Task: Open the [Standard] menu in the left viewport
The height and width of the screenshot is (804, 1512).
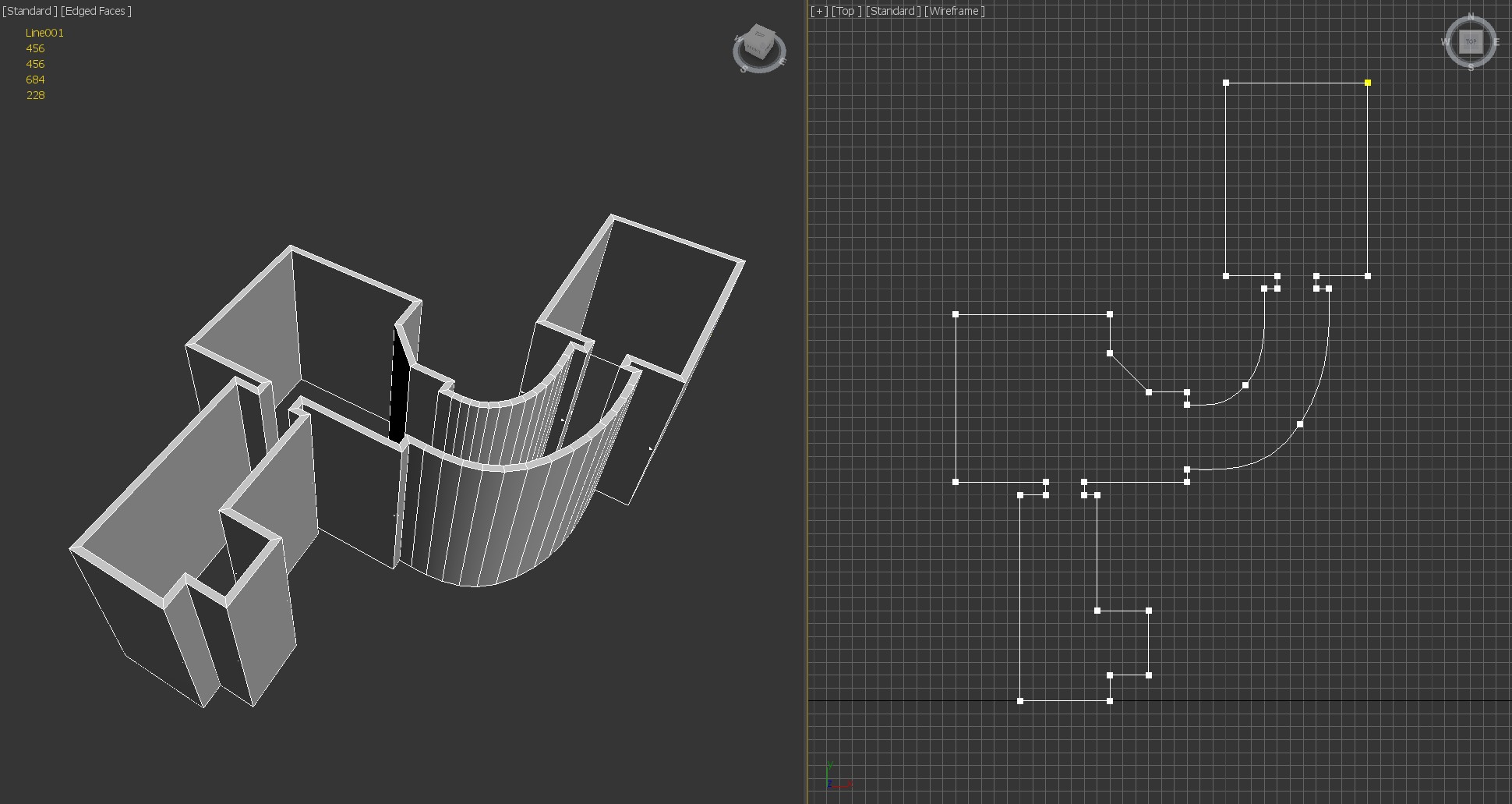Action: tap(30, 11)
